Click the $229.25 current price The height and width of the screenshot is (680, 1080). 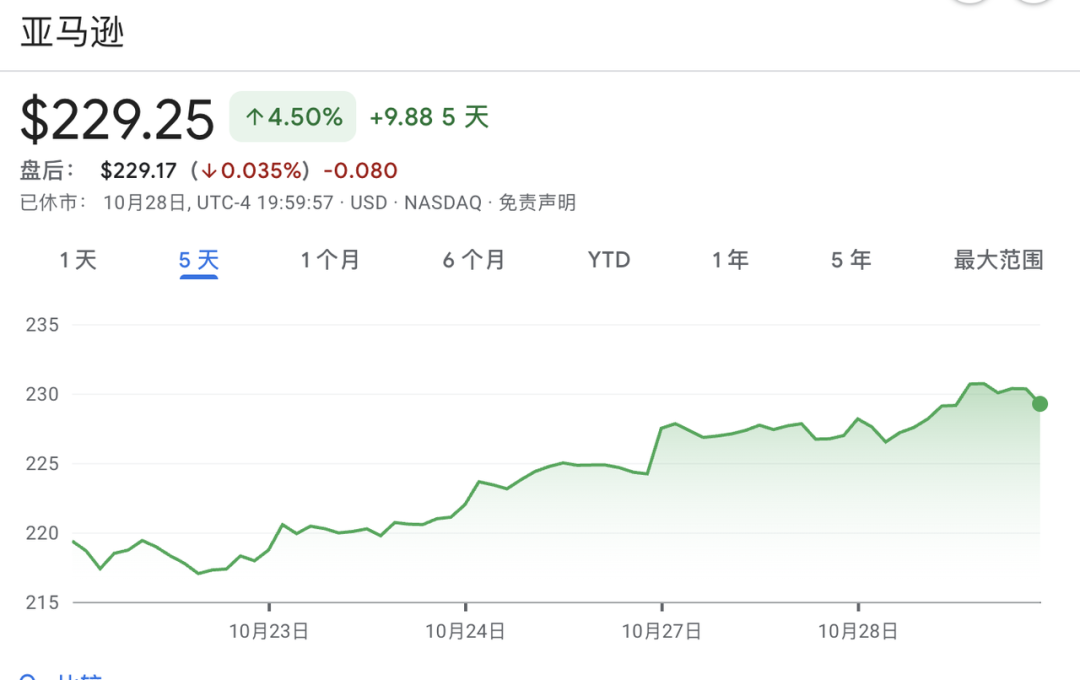118,120
